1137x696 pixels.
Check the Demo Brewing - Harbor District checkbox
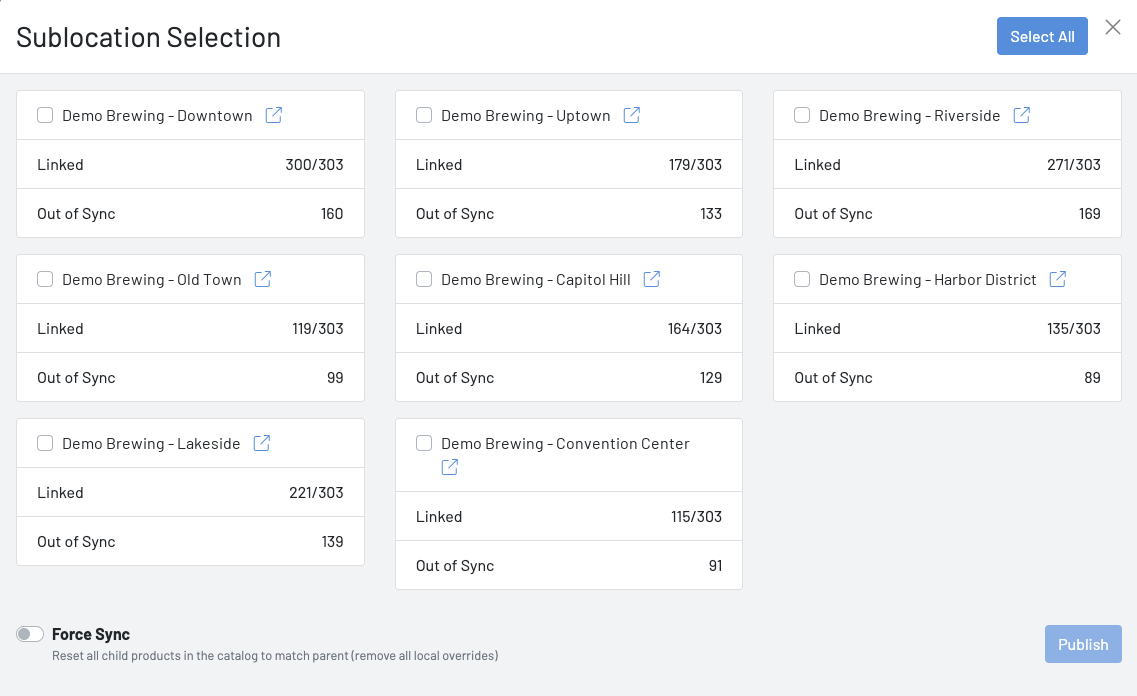802,279
